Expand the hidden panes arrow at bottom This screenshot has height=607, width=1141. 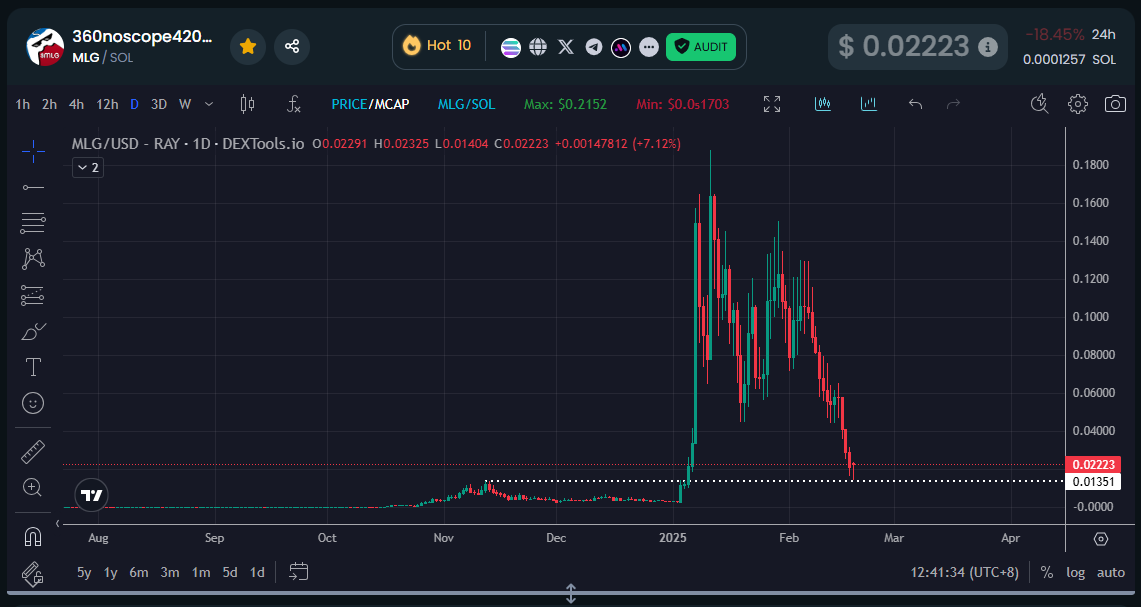click(x=570, y=593)
